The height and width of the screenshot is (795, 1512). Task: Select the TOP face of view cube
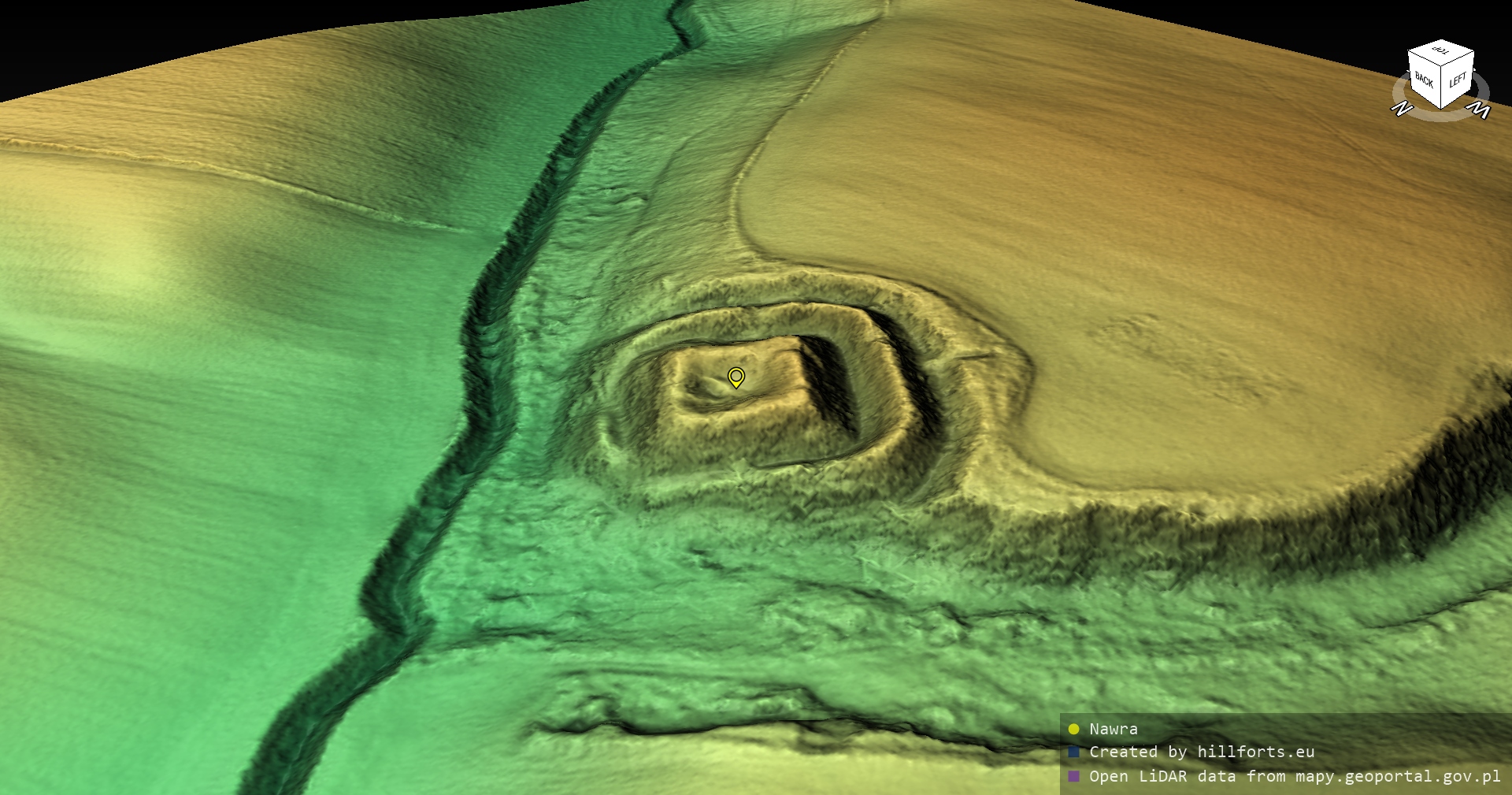(1441, 52)
